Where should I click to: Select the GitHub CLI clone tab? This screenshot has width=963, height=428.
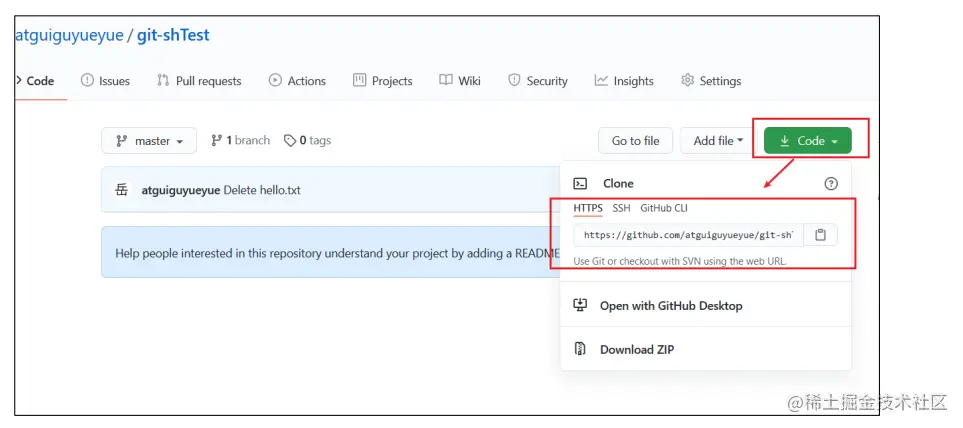664,208
